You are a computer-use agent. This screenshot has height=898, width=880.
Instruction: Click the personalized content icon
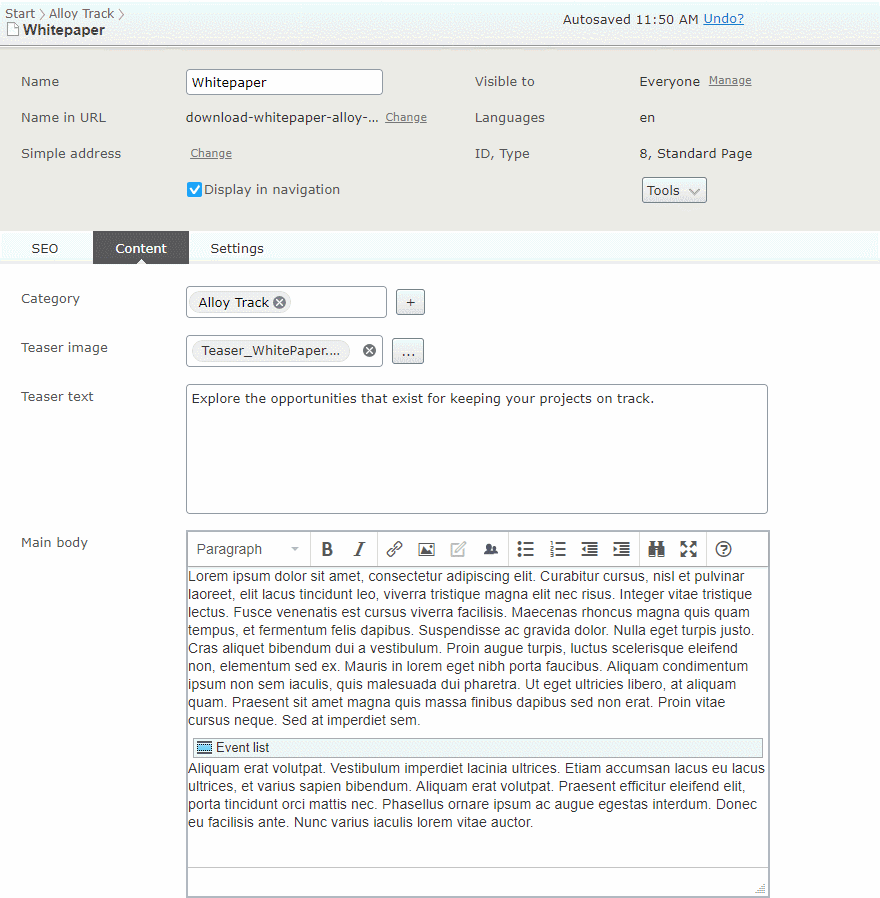tap(490, 549)
